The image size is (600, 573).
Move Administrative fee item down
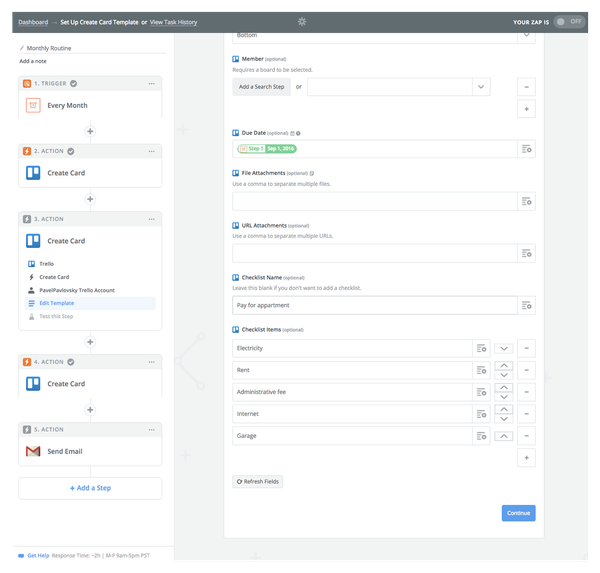click(x=504, y=397)
